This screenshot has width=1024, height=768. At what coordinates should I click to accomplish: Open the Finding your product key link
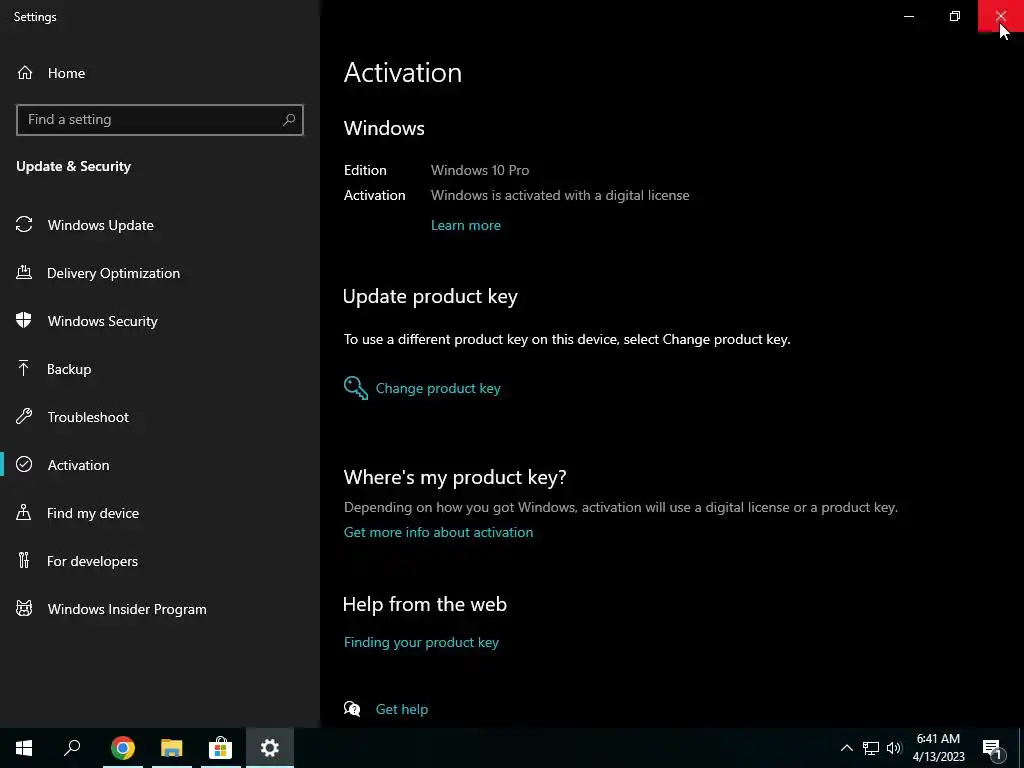(421, 642)
